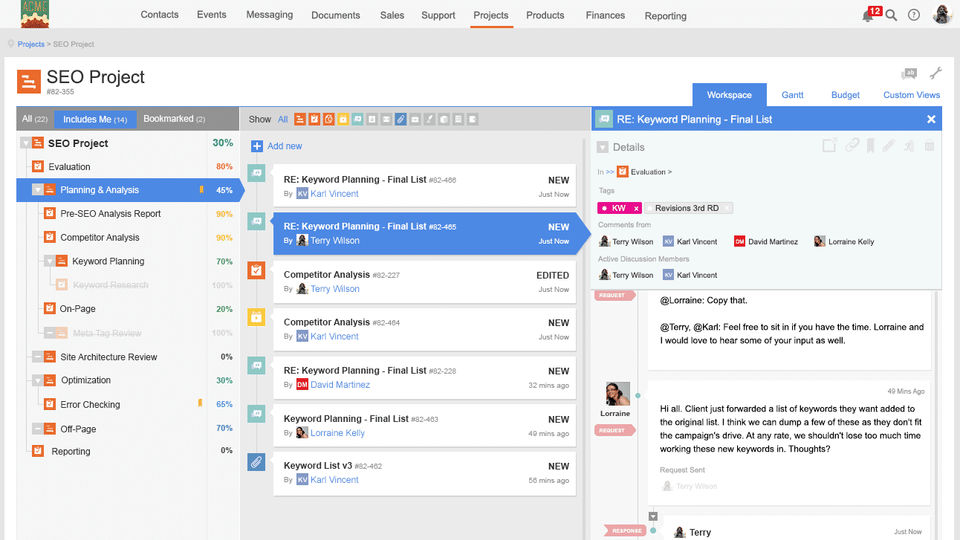Screen dimensions: 960x540
Task: Select the Pre-SEO Analysis Report tree item
Action: click(110, 214)
